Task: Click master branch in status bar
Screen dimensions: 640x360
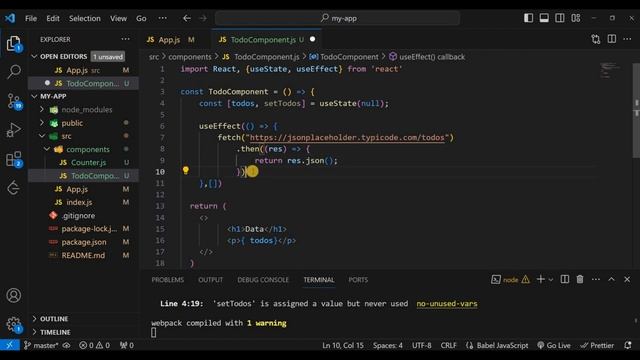Action: (41, 345)
